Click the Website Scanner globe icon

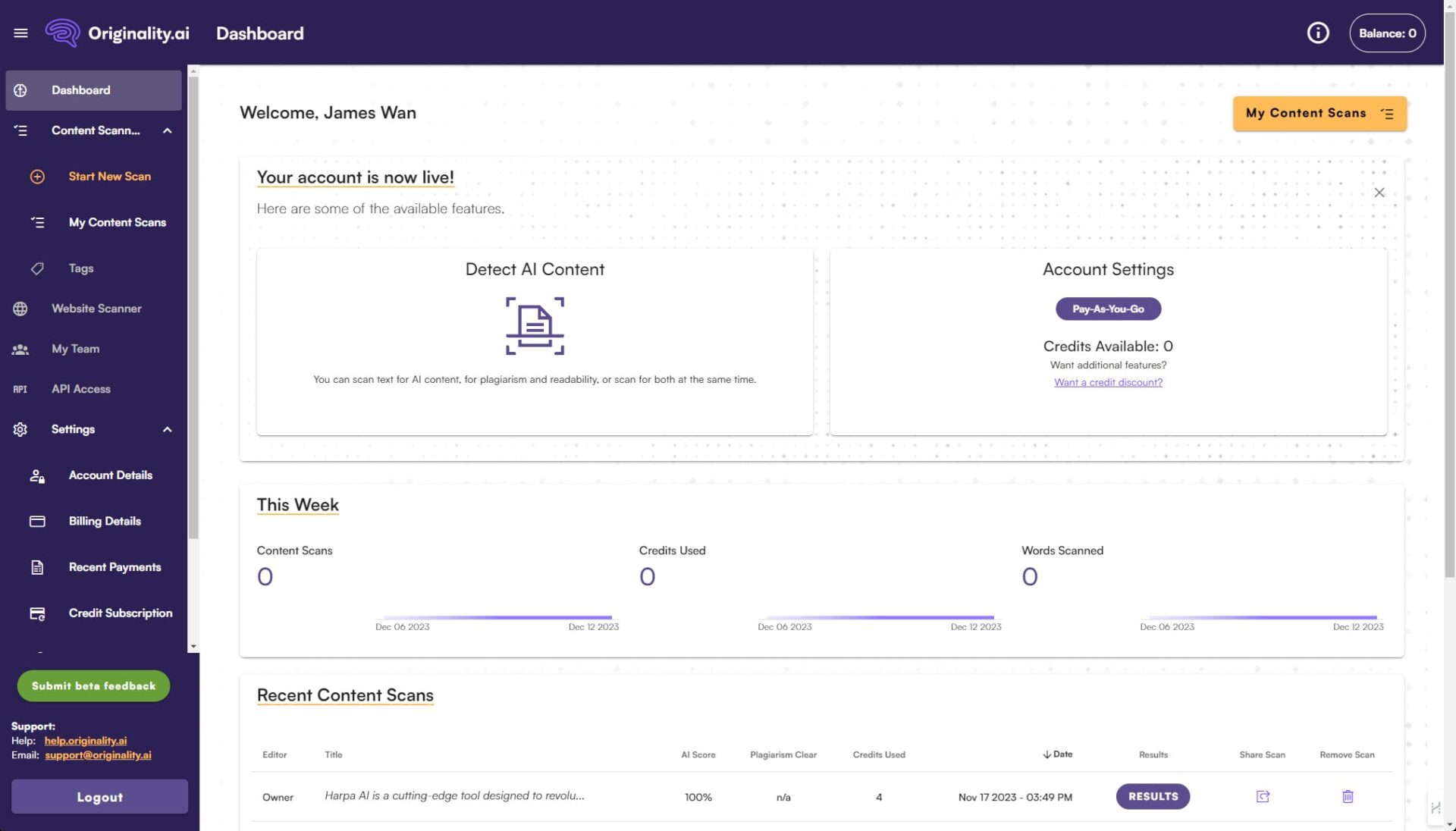(x=20, y=309)
